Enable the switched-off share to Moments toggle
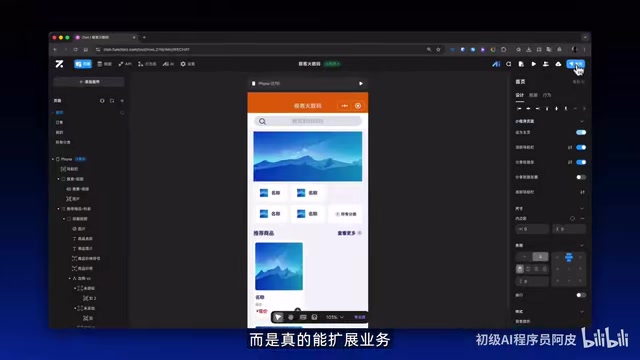The image size is (640, 360). point(581,177)
